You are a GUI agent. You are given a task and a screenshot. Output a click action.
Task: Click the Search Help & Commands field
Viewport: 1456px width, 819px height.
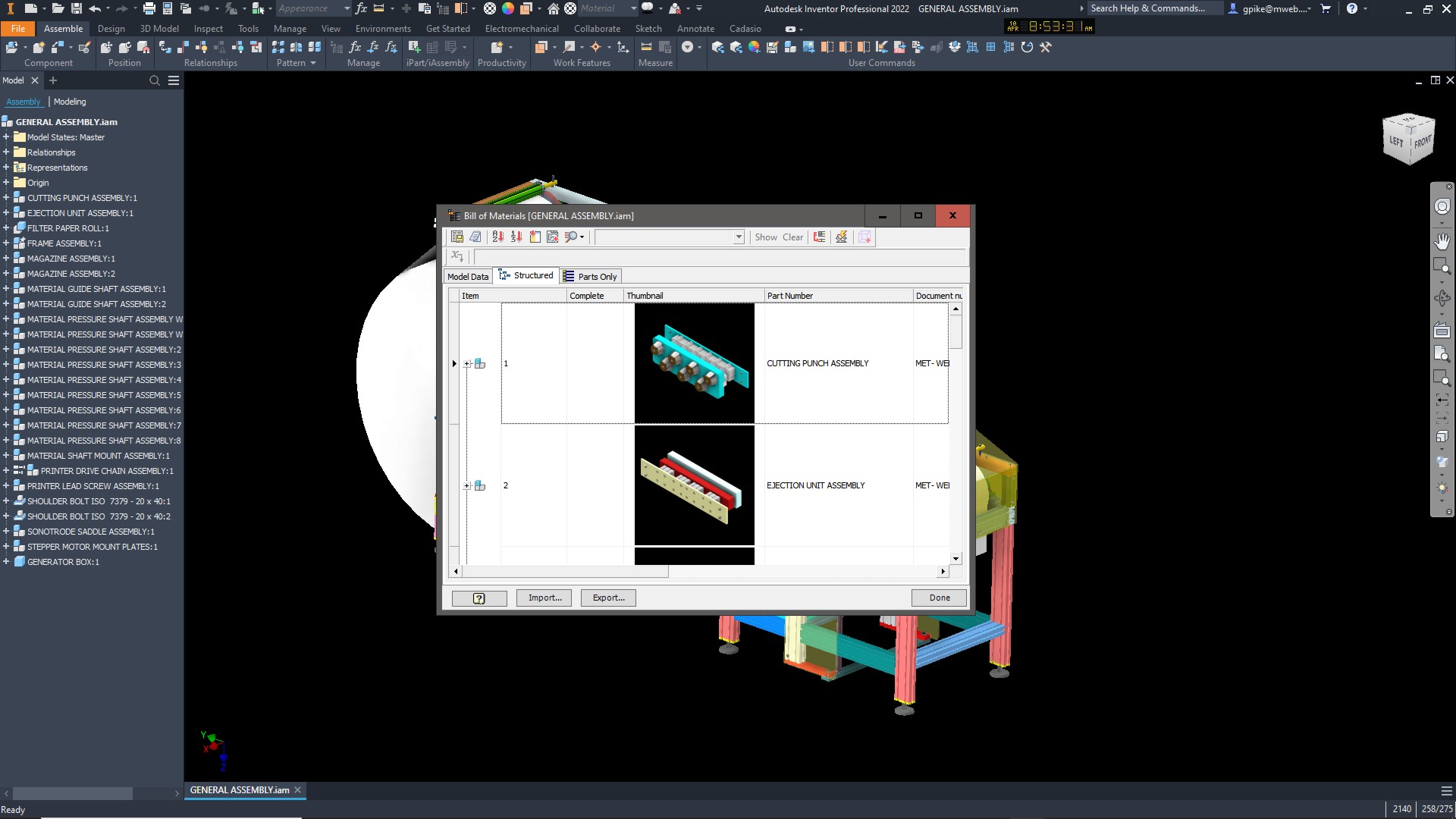[x=1154, y=8]
